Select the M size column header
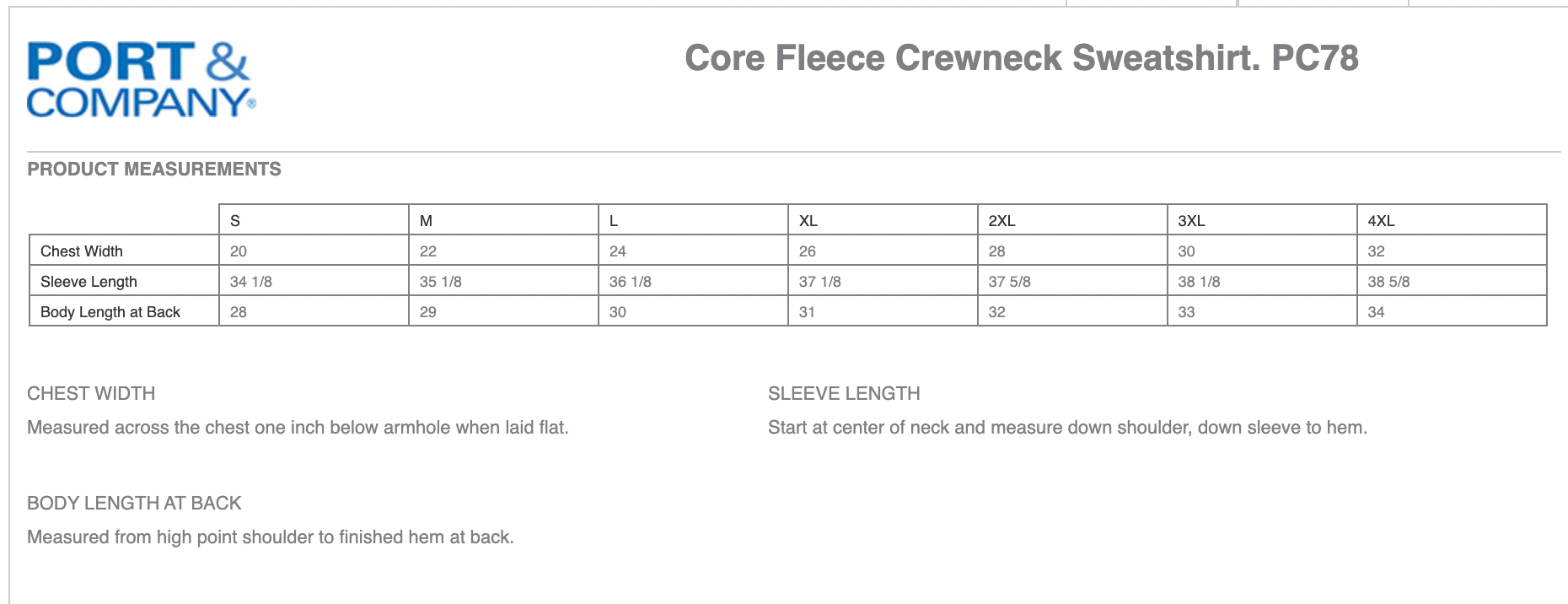The image size is (1568, 604). (426, 221)
